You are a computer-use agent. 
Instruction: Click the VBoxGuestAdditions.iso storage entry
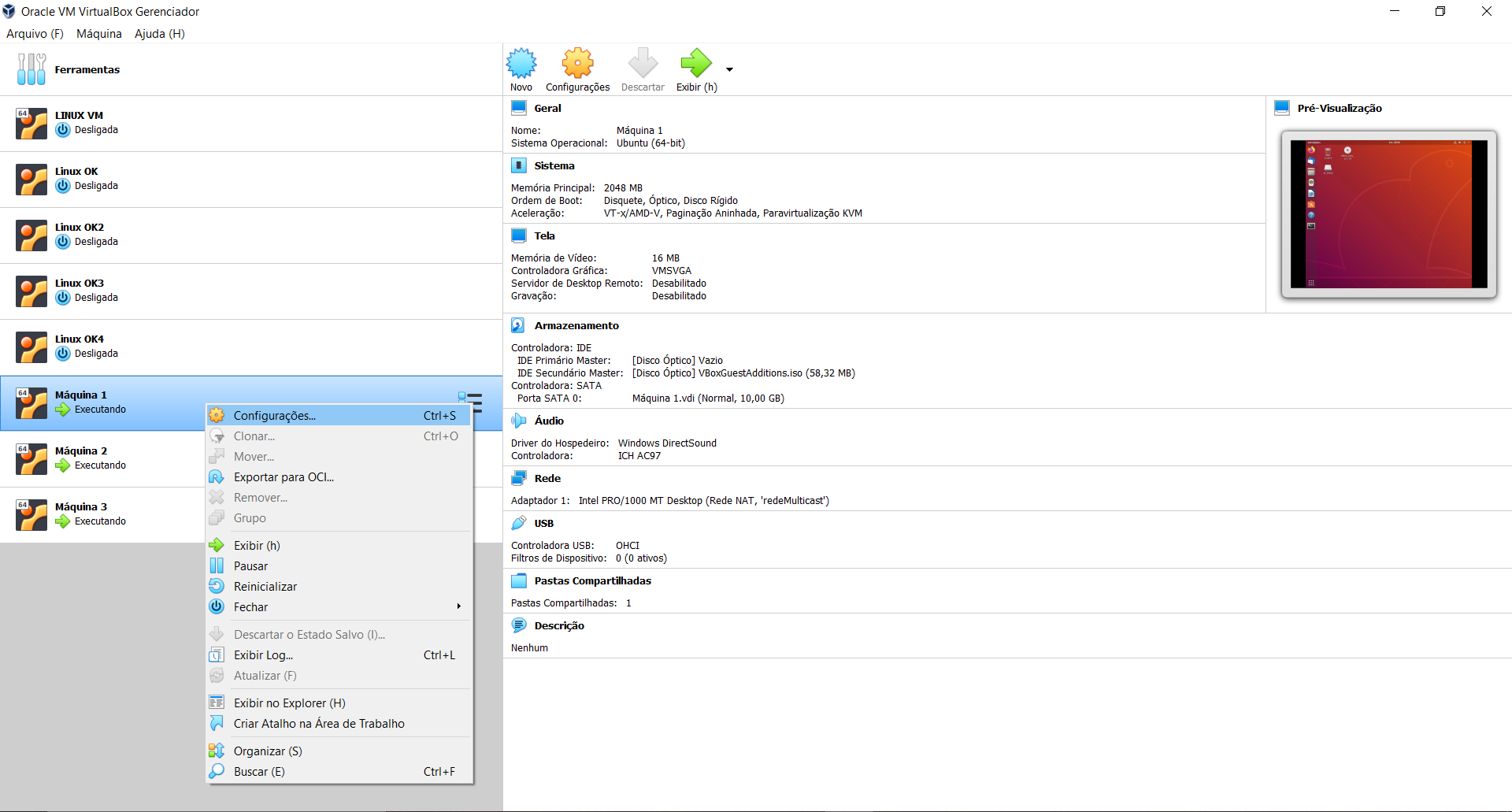[x=743, y=373]
